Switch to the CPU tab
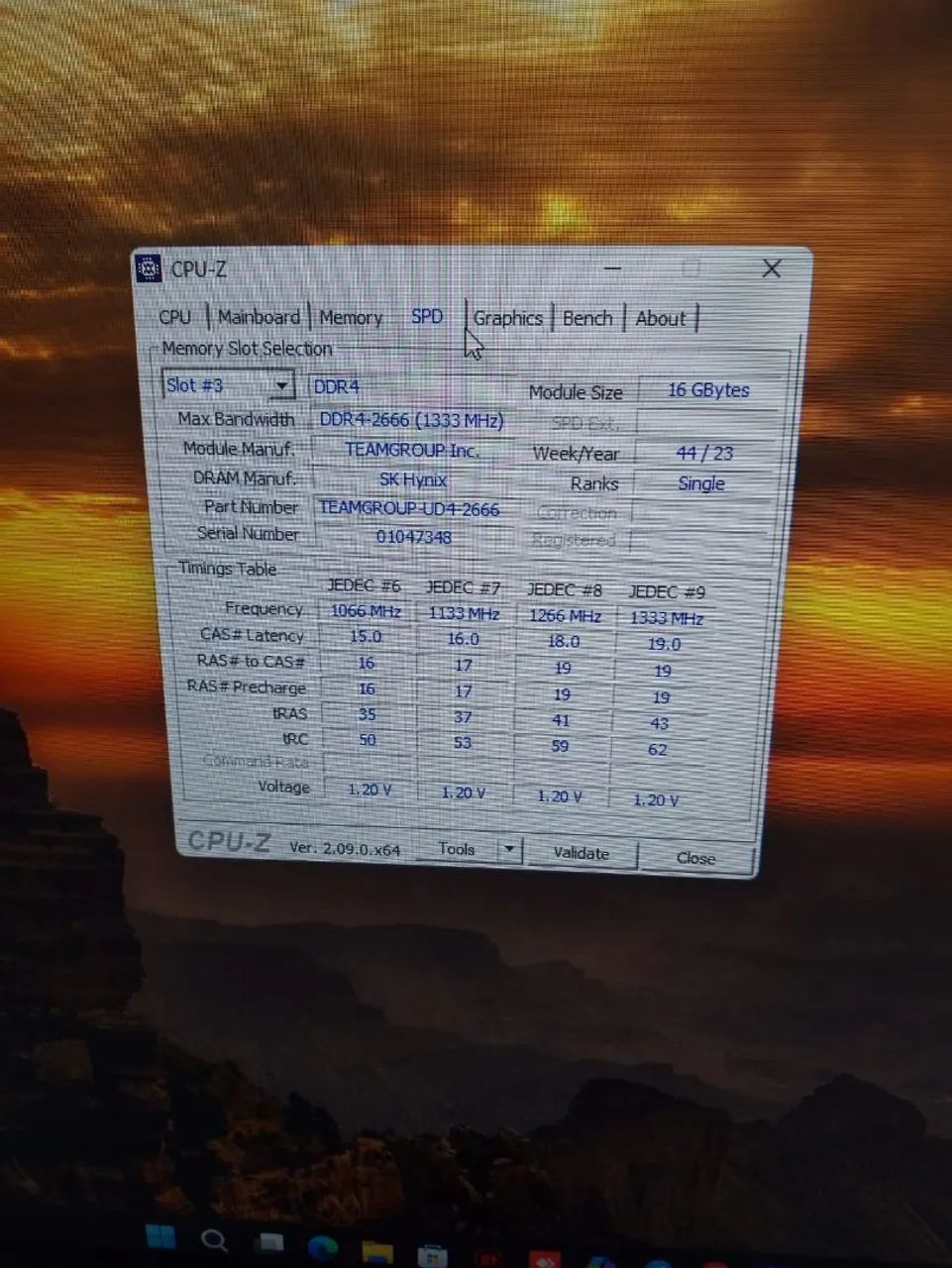This screenshot has height=1268, width=952. pyautogui.click(x=176, y=316)
